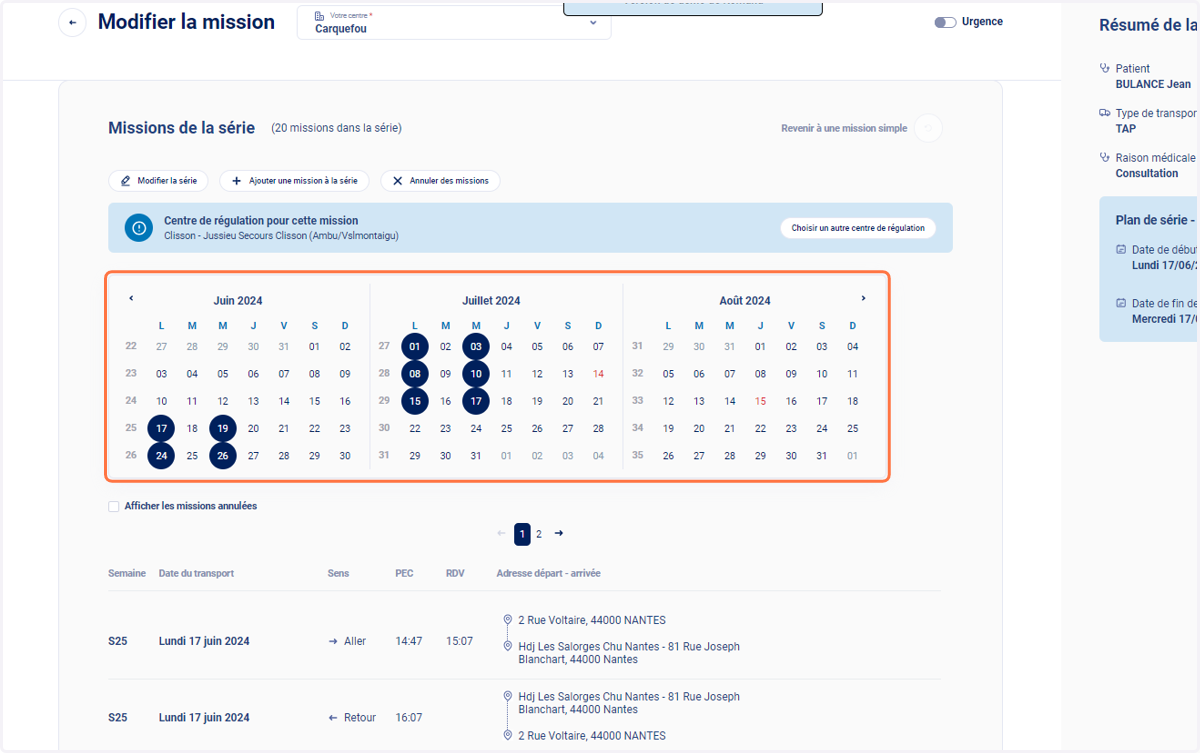
Task: Toggle the Urgence switch
Action: (x=945, y=22)
